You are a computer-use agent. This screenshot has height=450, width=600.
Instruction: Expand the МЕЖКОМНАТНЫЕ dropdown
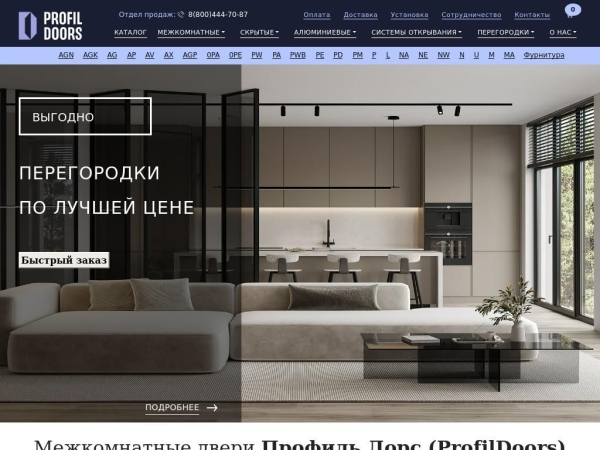191,33
